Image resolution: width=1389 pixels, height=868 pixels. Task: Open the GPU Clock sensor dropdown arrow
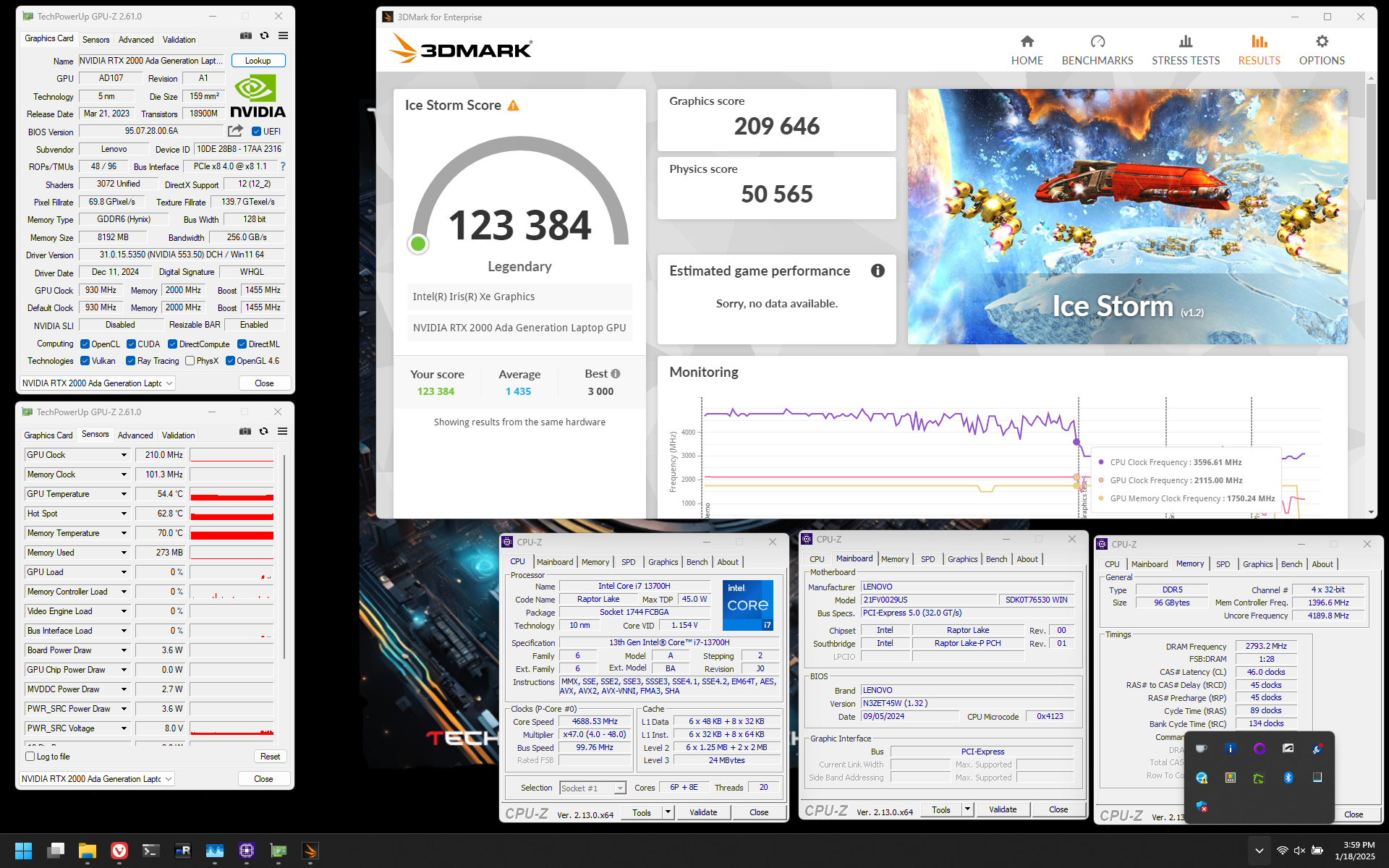click(124, 455)
